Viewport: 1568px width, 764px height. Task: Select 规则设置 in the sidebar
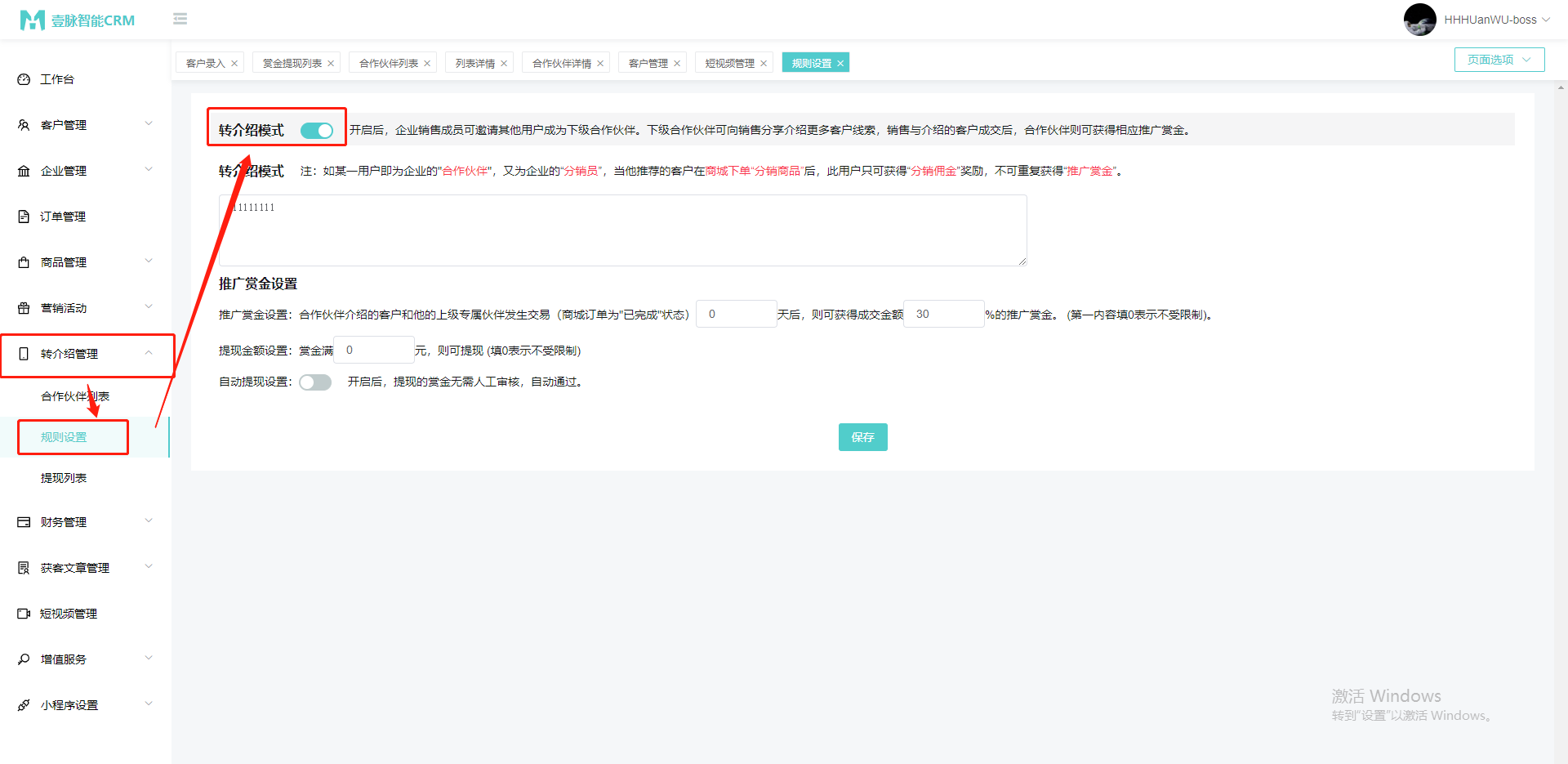(x=64, y=436)
